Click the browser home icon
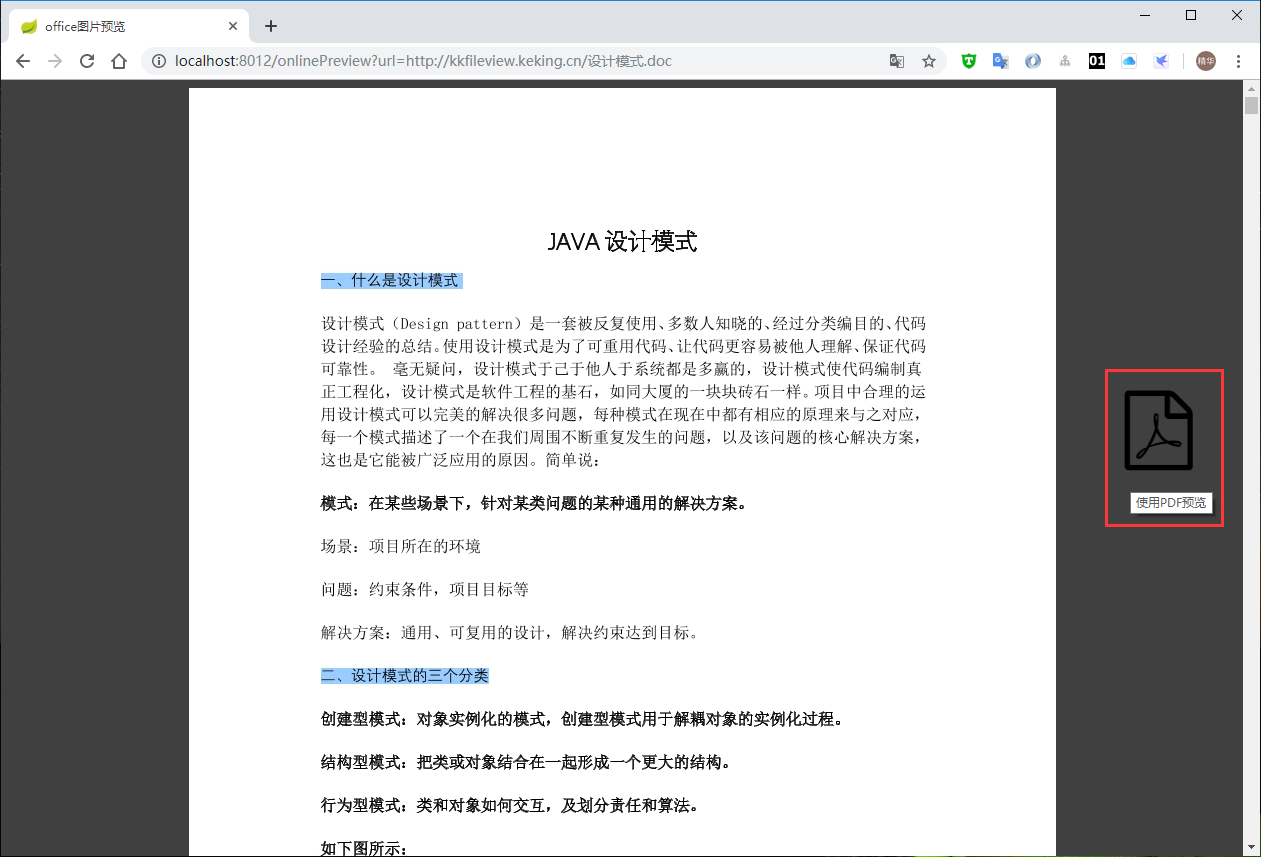The height and width of the screenshot is (857, 1261). tap(118, 61)
